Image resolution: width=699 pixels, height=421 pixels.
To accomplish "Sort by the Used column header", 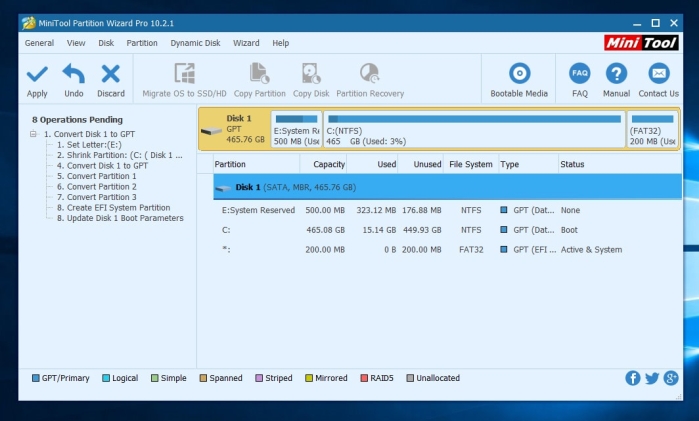I will (x=372, y=164).
